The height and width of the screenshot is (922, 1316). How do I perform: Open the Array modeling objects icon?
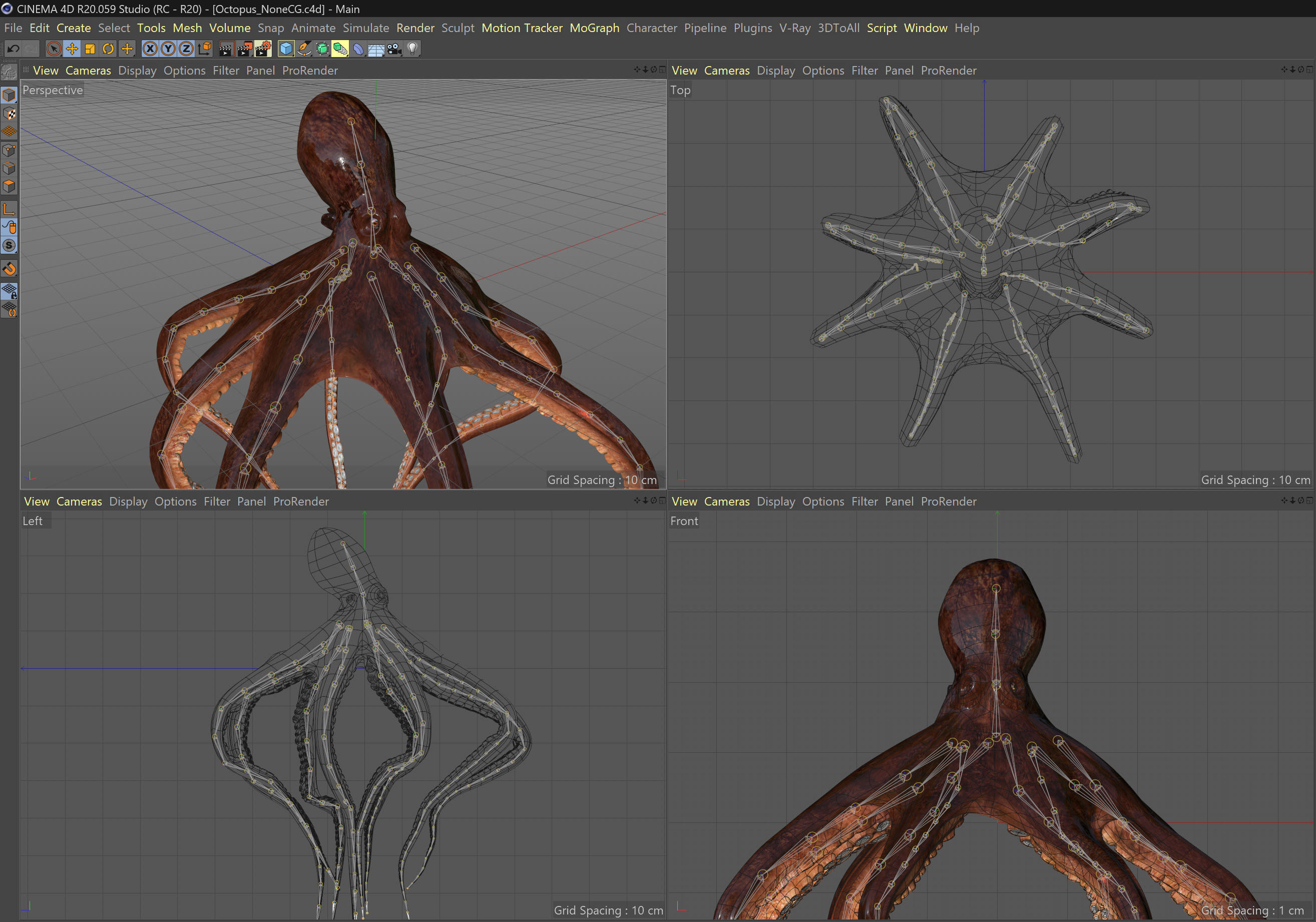(340, 49)
